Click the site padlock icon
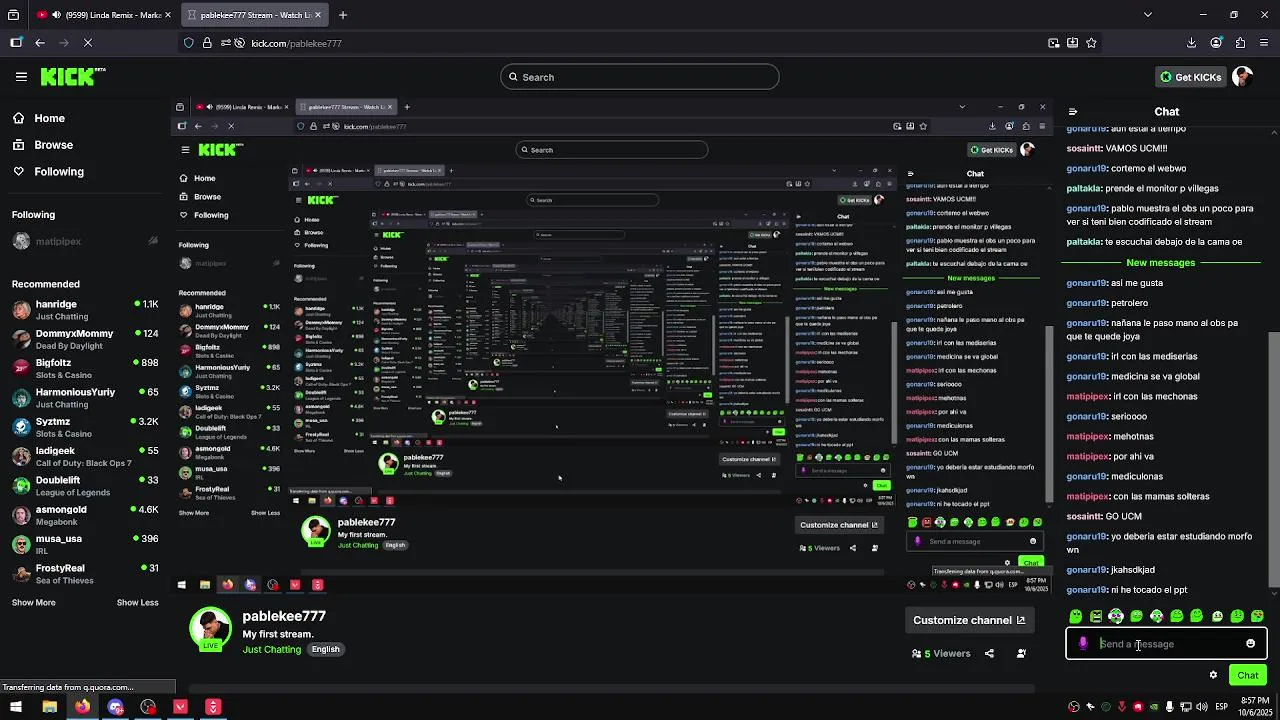This screenshot has width=1280, height=720. (x=207, y=43)
